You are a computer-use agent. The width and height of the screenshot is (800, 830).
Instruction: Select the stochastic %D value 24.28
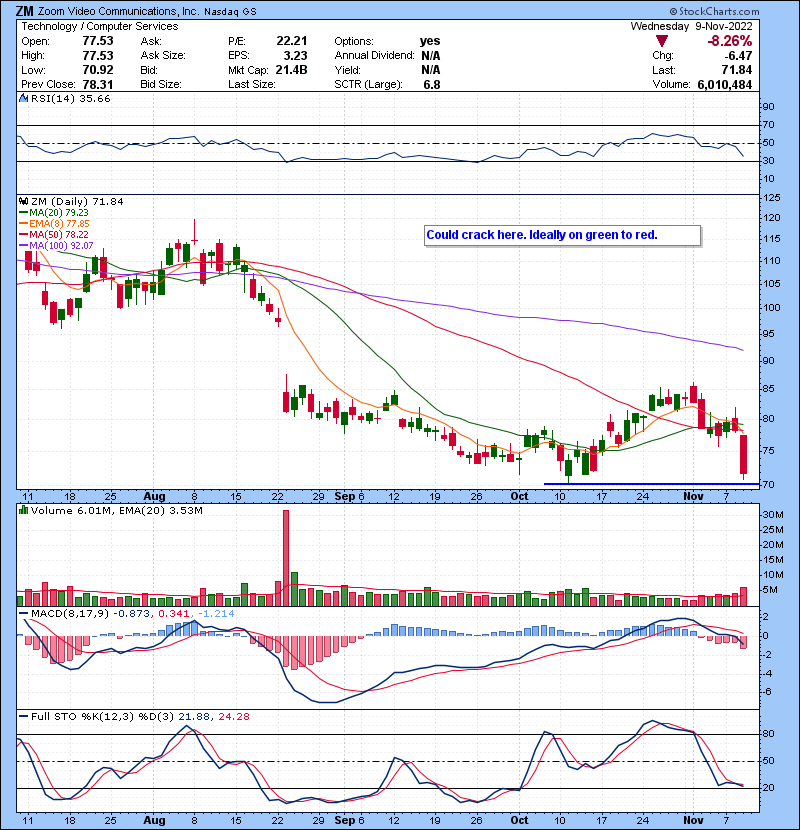233,717
